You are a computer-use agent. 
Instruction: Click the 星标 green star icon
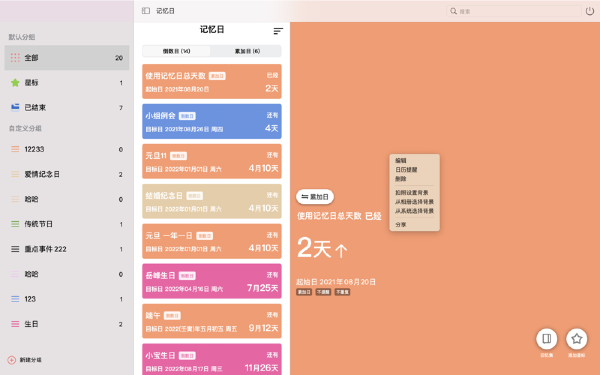[x=15, y=83]
